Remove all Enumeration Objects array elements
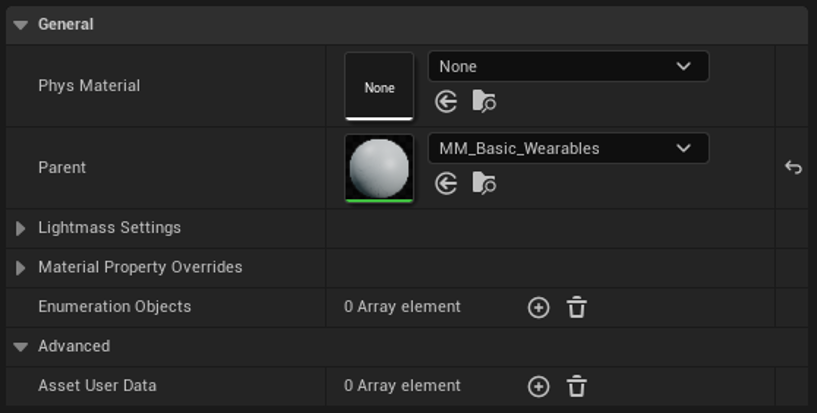This screenshot has height=413, width=817. (576, 307)
